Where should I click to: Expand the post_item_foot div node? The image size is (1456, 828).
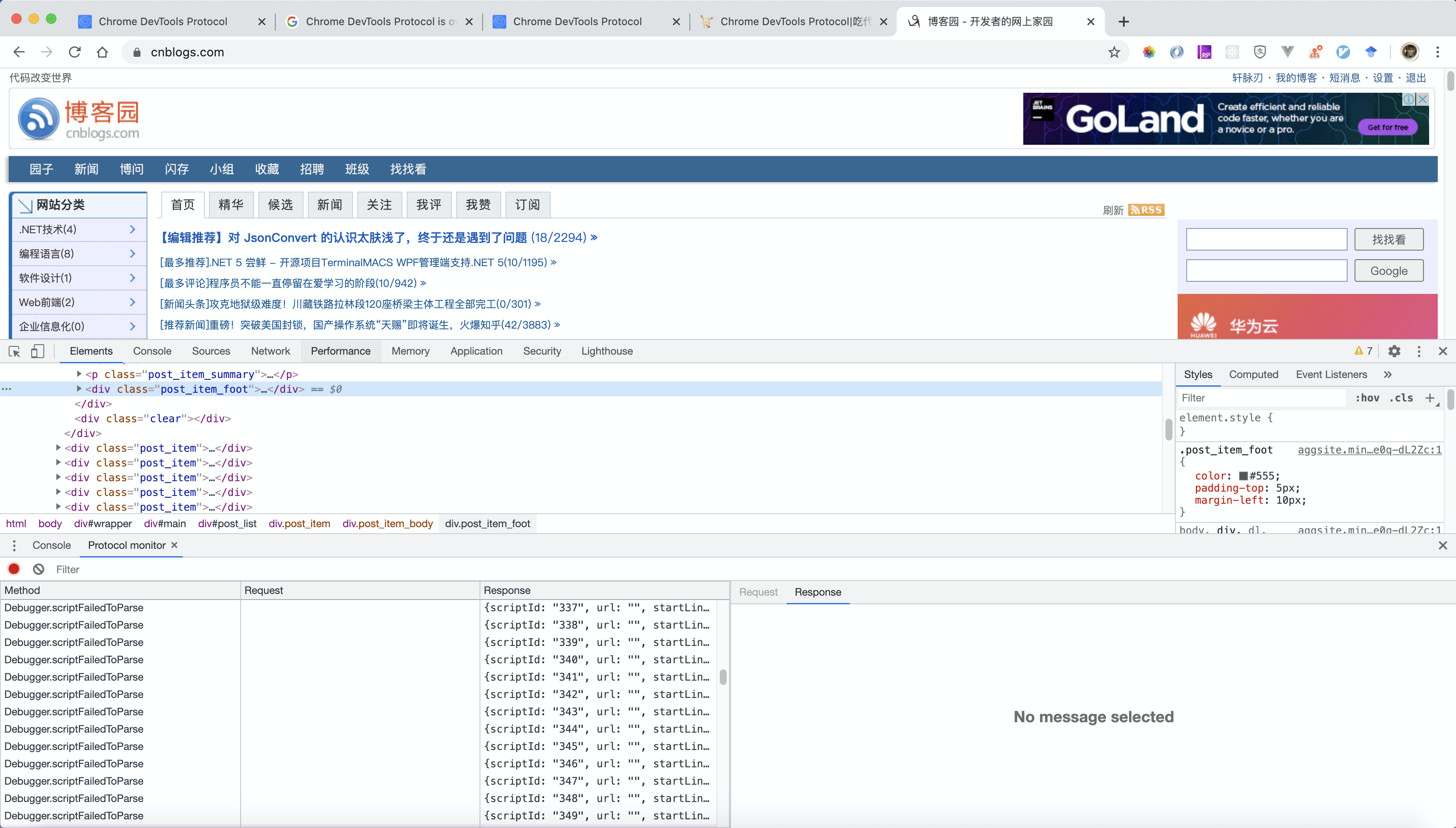79,389
